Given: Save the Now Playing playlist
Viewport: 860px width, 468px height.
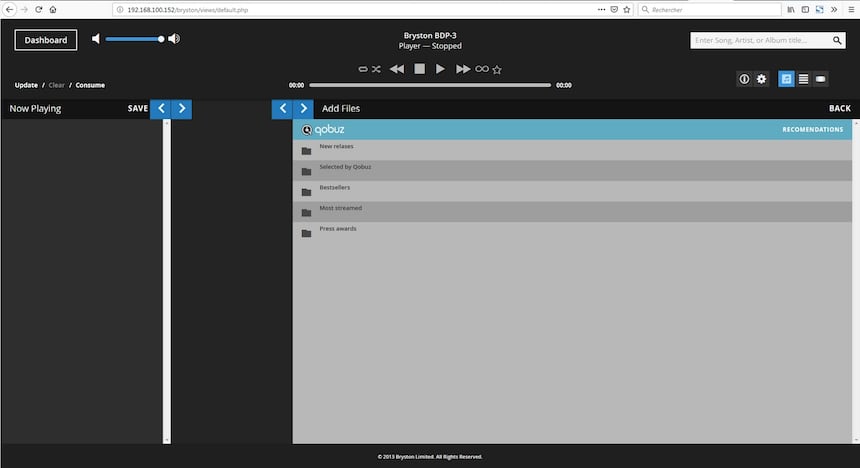Looking at the screenshot, I should (138, 109).
